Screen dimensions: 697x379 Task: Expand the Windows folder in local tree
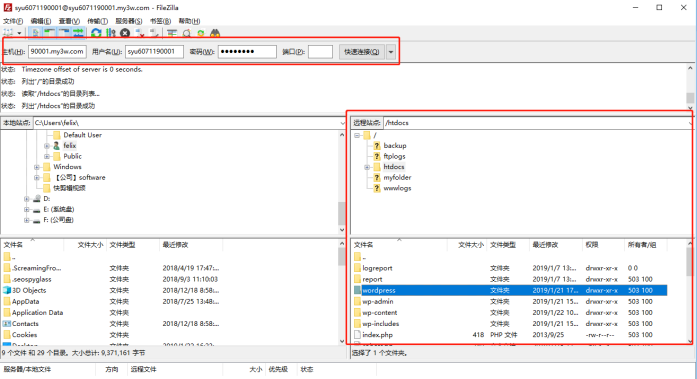[x=37, y=167]
